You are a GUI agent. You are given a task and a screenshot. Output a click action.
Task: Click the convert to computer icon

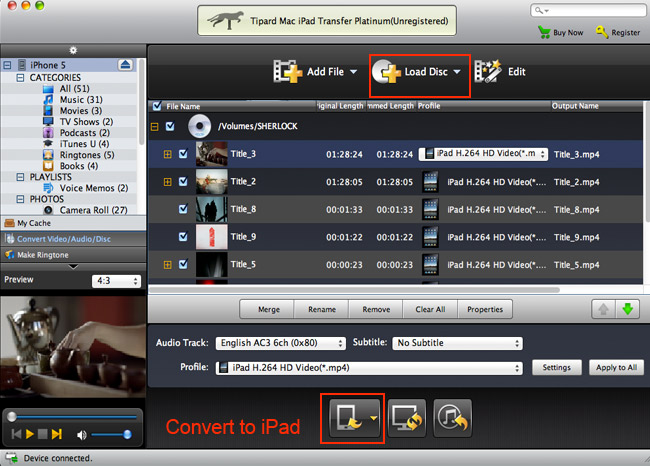(x=407, y=418)
